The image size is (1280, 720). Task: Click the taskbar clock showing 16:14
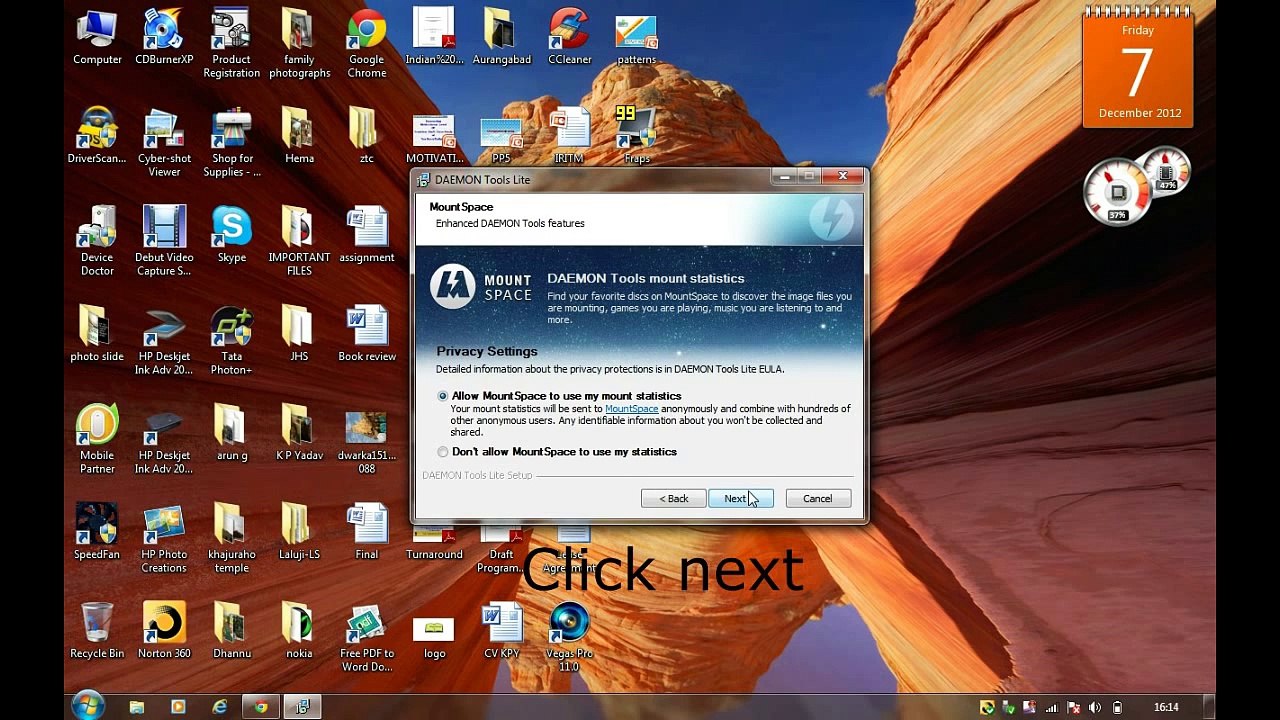1166,707
